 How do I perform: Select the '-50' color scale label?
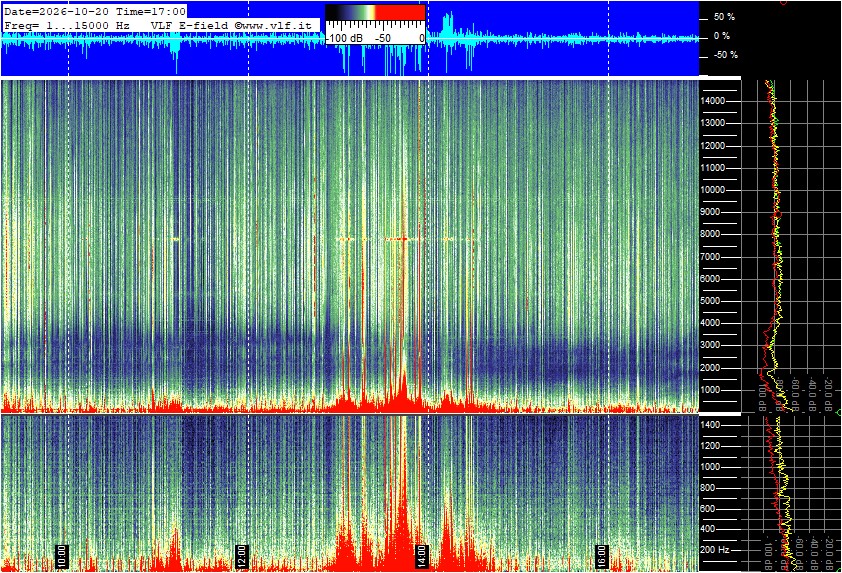pyautogui.click(x=383, y=39)
